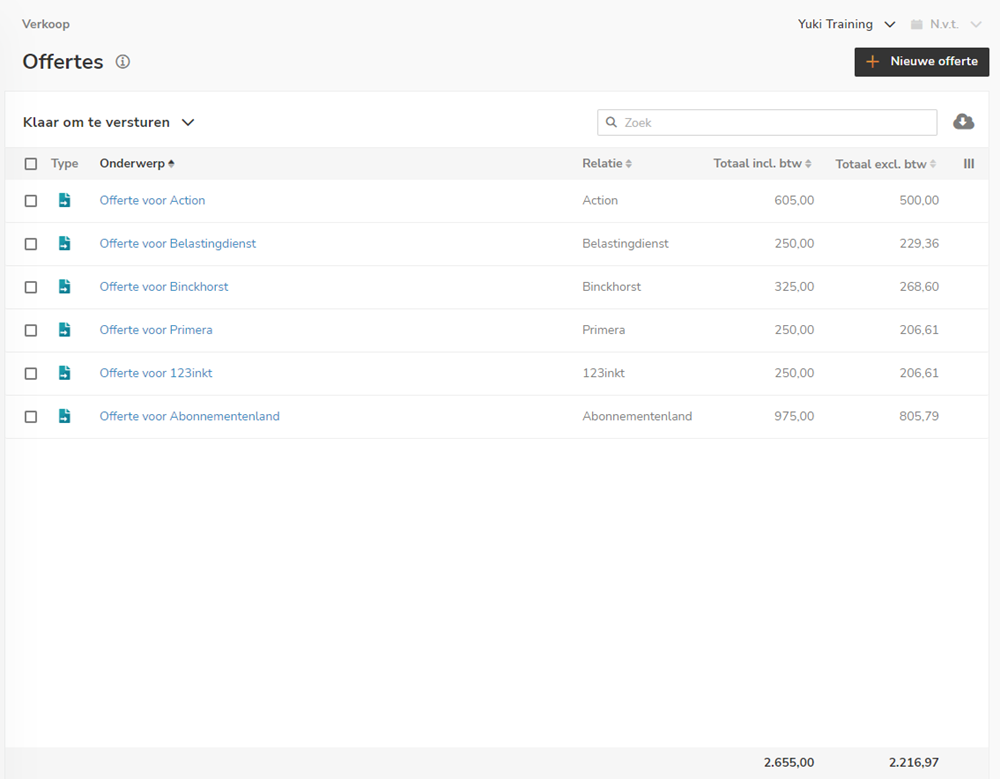The image size is (1000, 779).
Task: Click the Type column header
Action: 64,164
